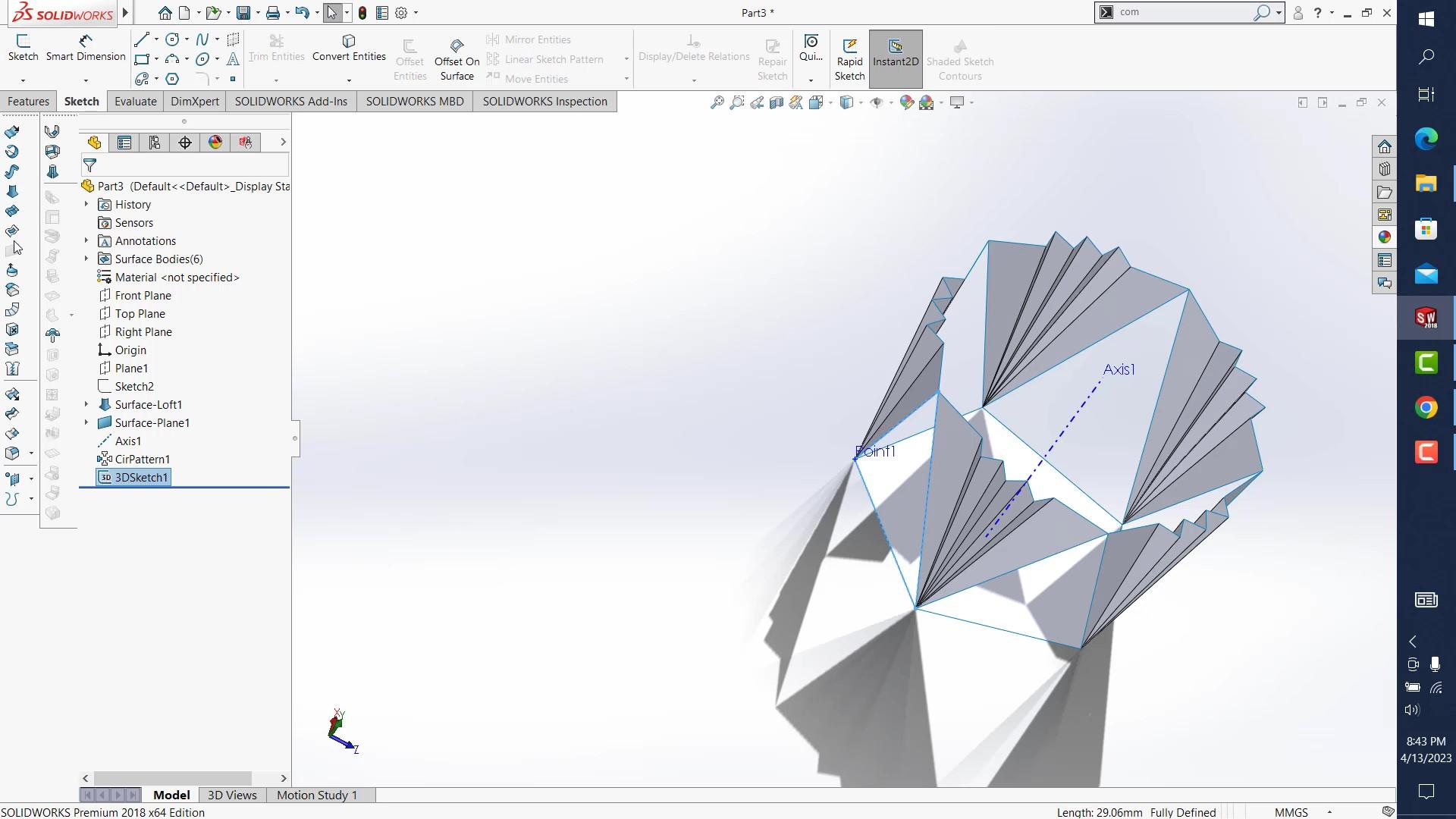Open Appearances task pane icon
The image size is (1456, 819).
tap(1385, 237)
